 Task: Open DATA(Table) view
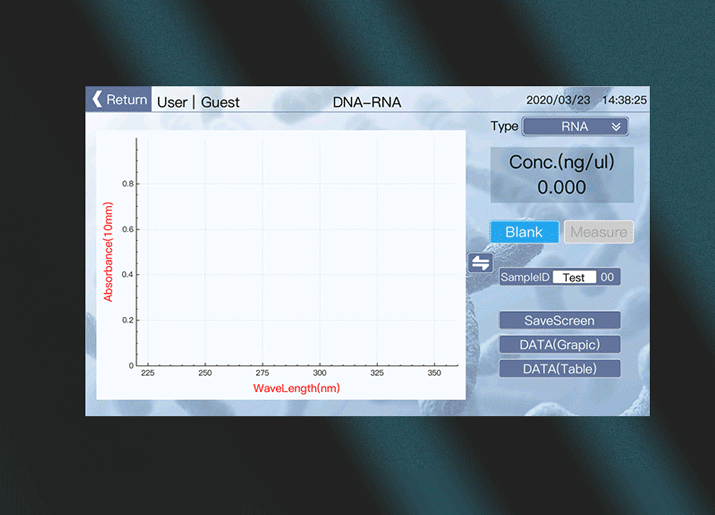[x=560, y=368]
